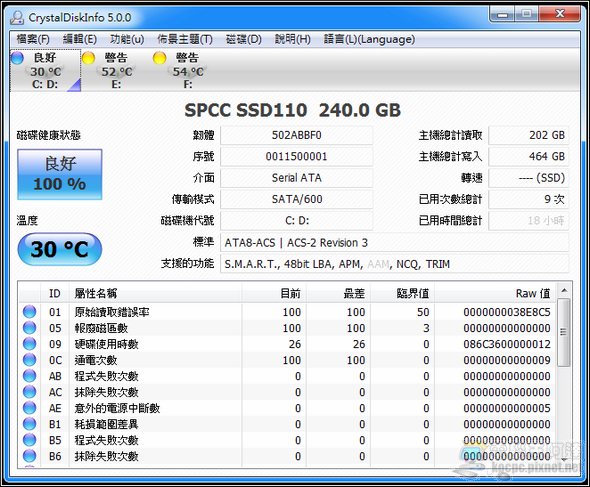
Task: Click status icon of row 01 原始讀取錯誤率
Action: coord(29,312)
